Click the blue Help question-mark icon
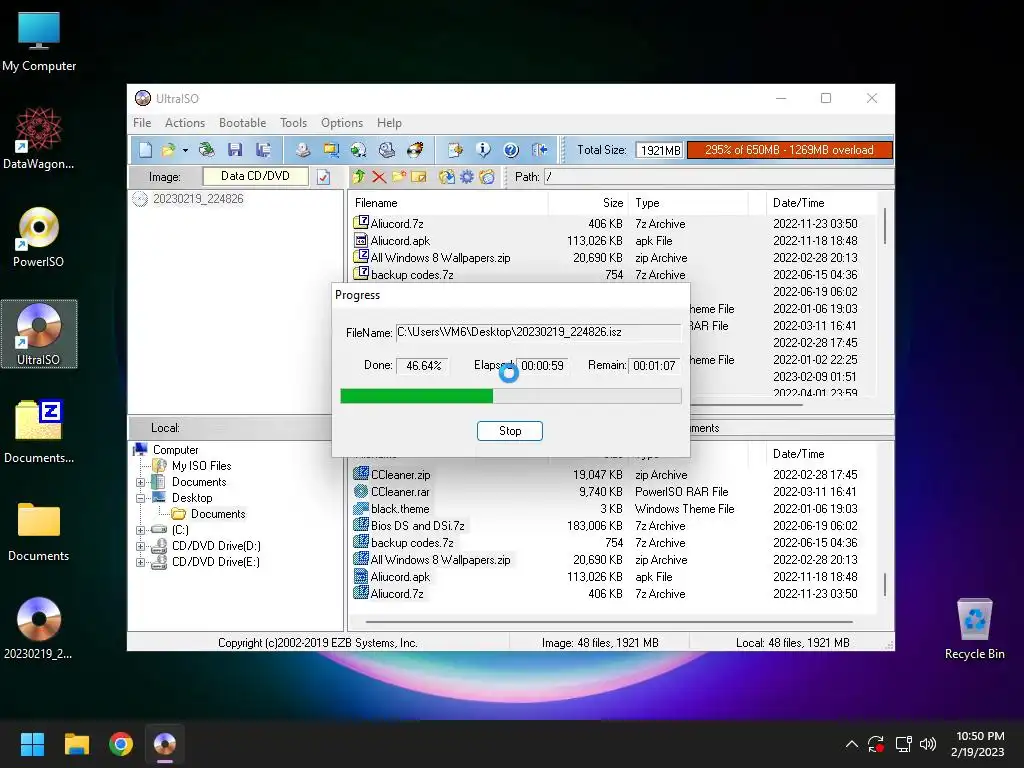The width and height of the screenshot is (1024, 768). point(511,150)
